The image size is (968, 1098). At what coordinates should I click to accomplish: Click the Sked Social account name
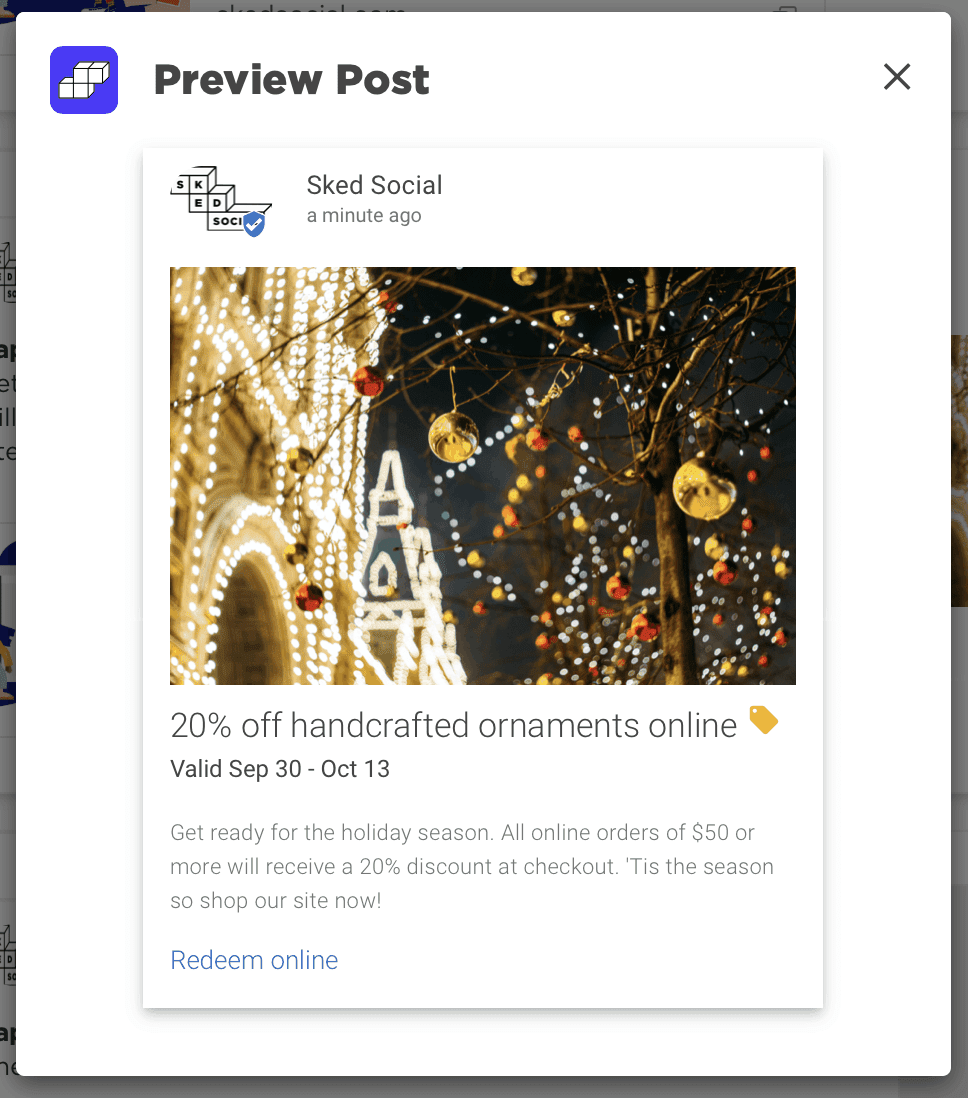(x=374, y=186)
